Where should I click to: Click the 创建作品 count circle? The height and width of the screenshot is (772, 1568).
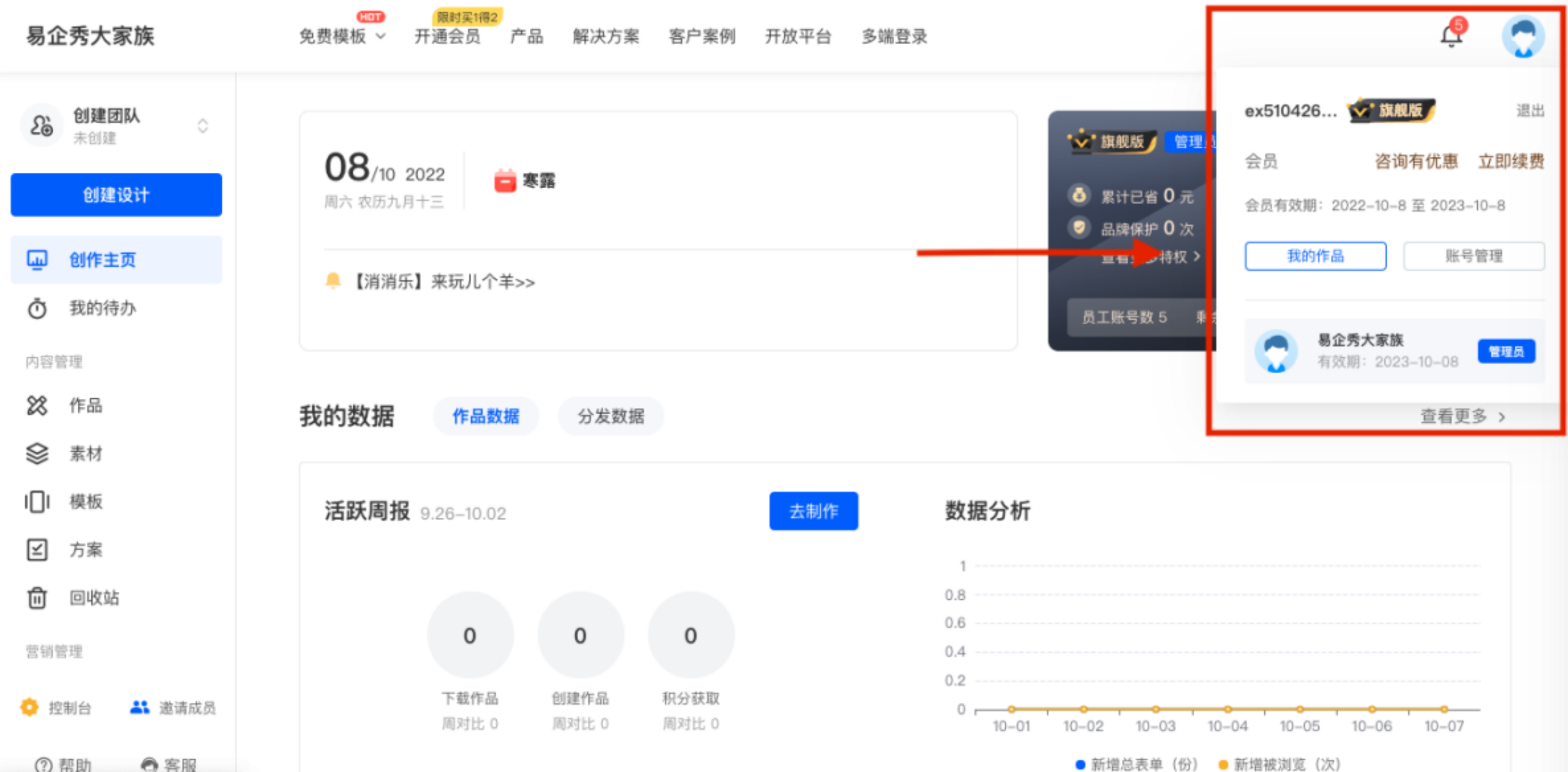click(580, 635)
